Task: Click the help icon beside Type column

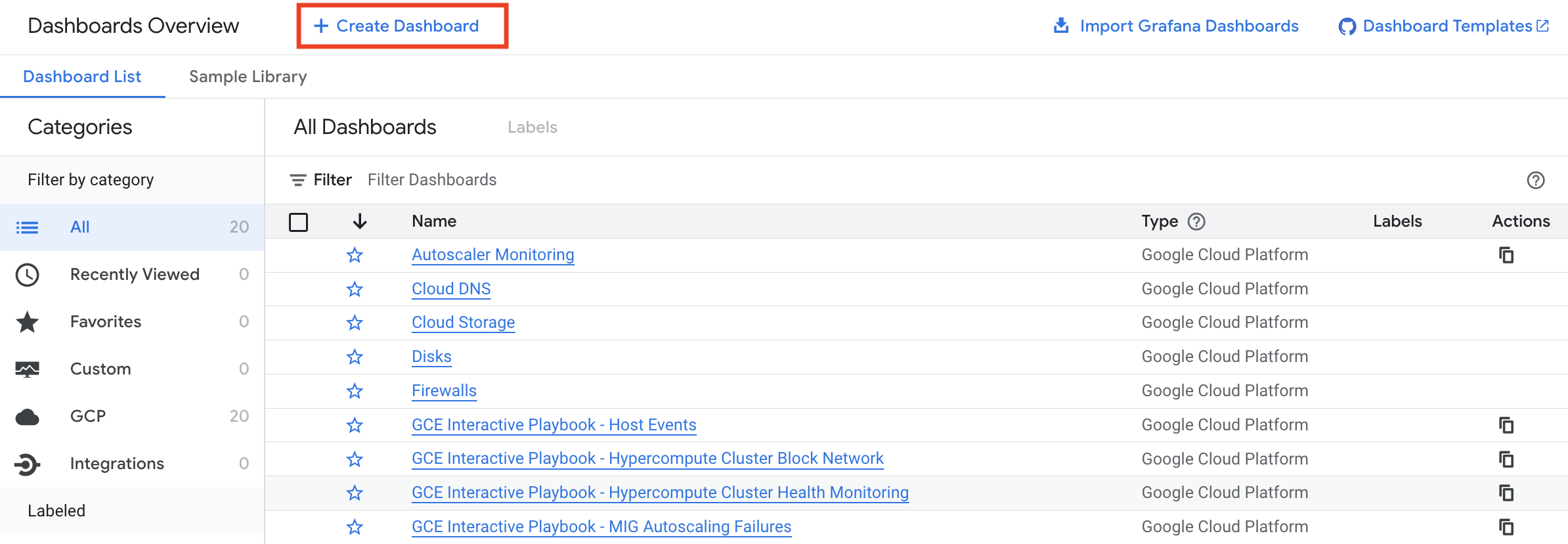Action: pyautogui.click(x=1196, y=221)
